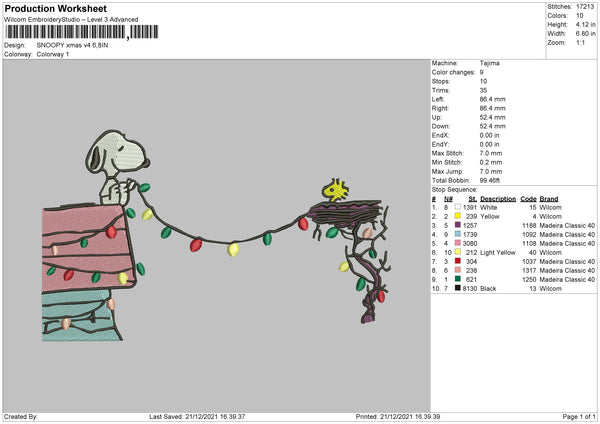Click the white thread swatch for 1391

pyautogui.click(x=457, y=207)
